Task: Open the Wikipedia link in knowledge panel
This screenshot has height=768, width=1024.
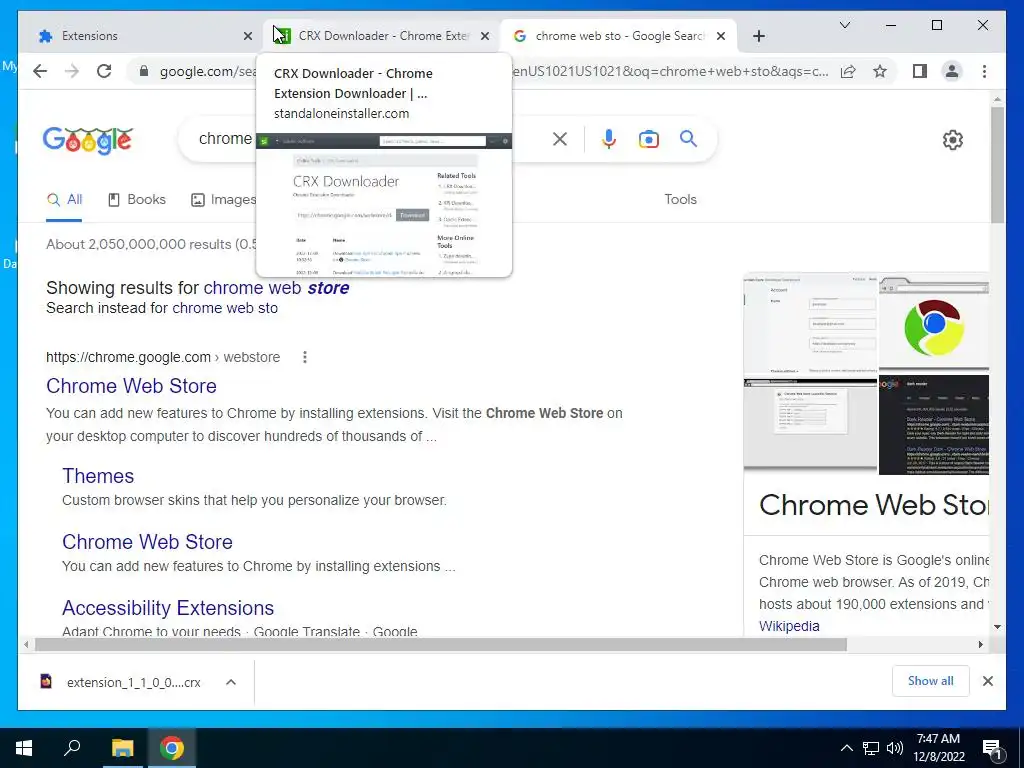Action: [789, 626]
